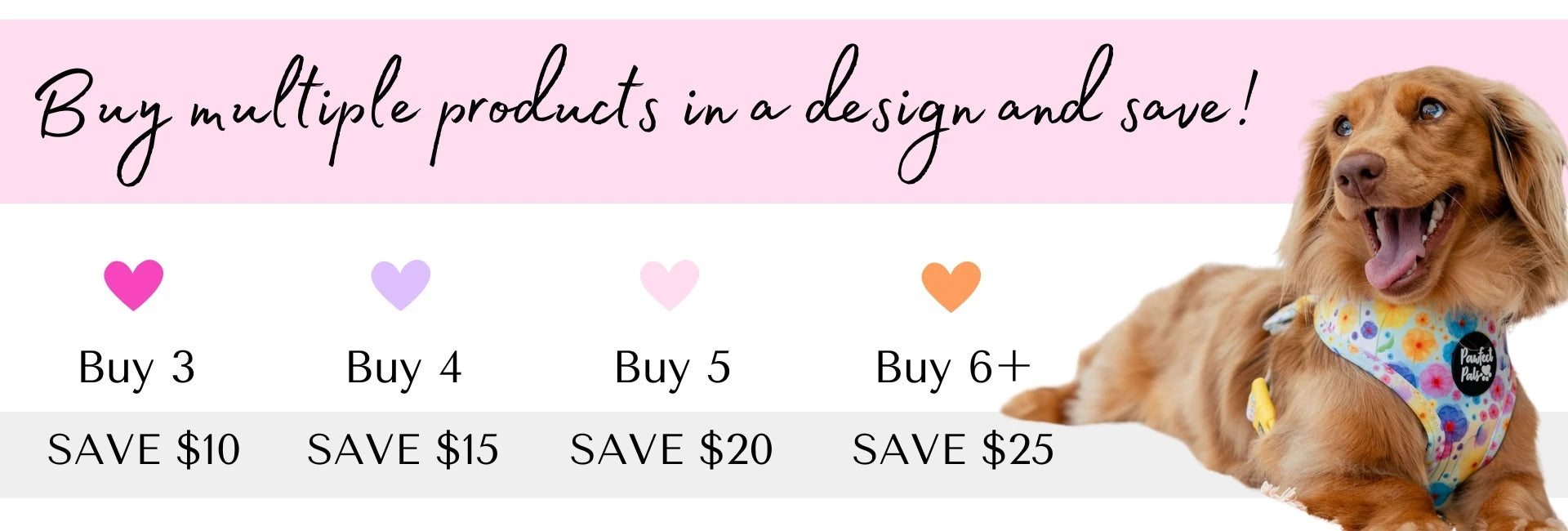The image size is (1568, 531).
Task: Click the Buy 5 text
Action: pos(672,368)
